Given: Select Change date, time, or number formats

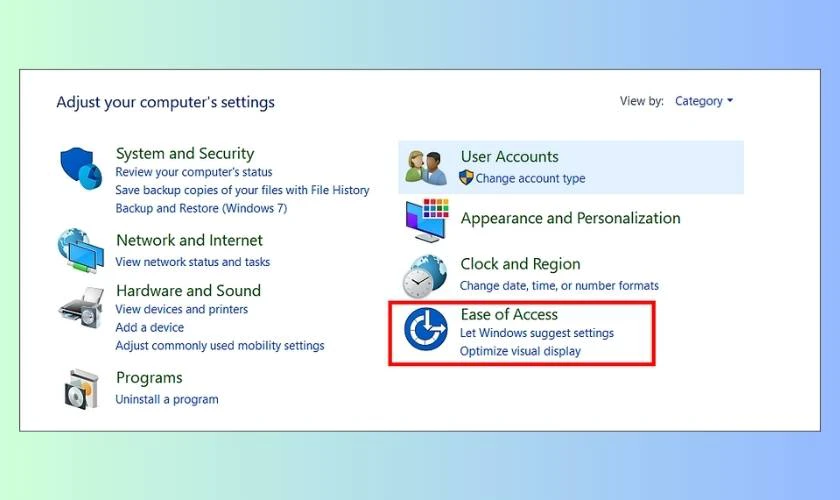Looking at the screenshot, I should [559, 286].
